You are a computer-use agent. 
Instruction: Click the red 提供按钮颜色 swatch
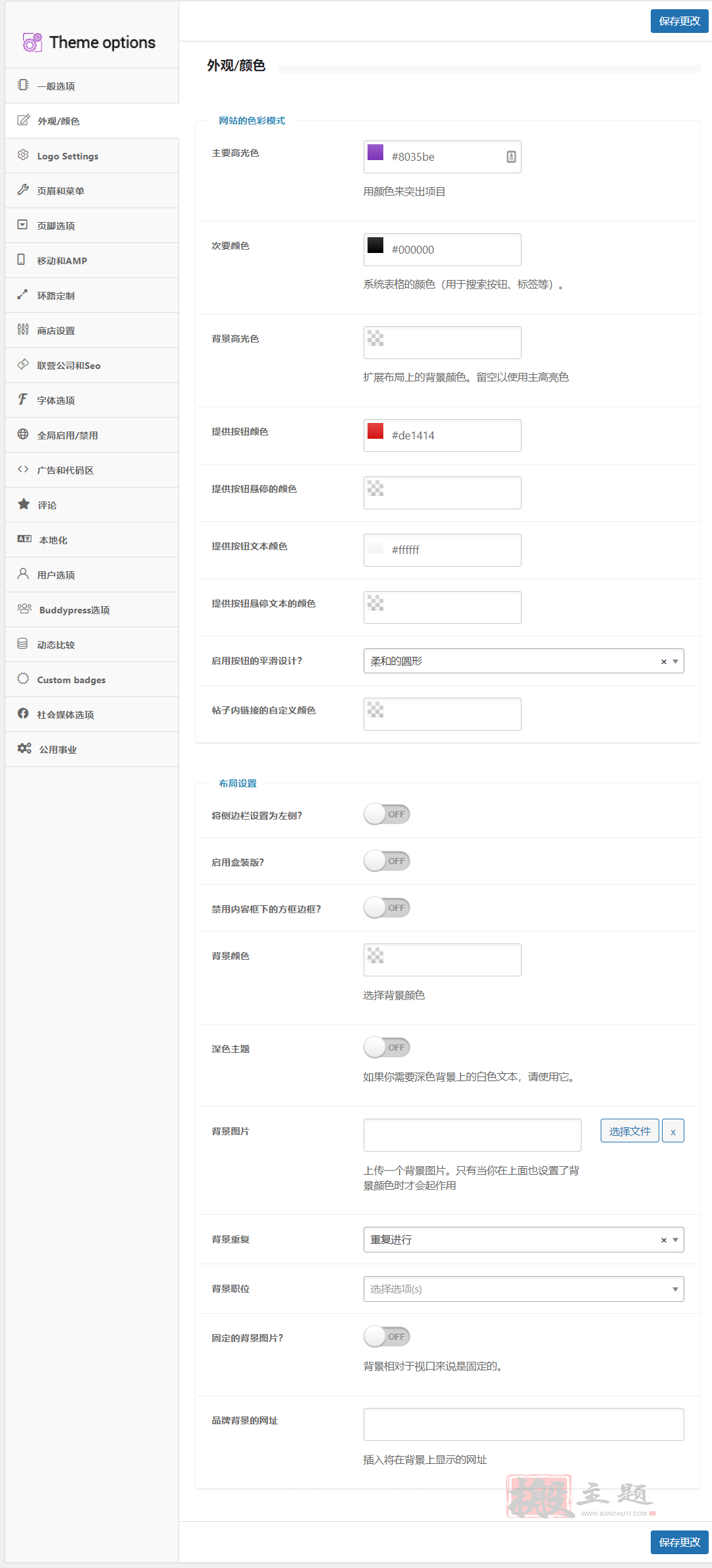[375, 431]
